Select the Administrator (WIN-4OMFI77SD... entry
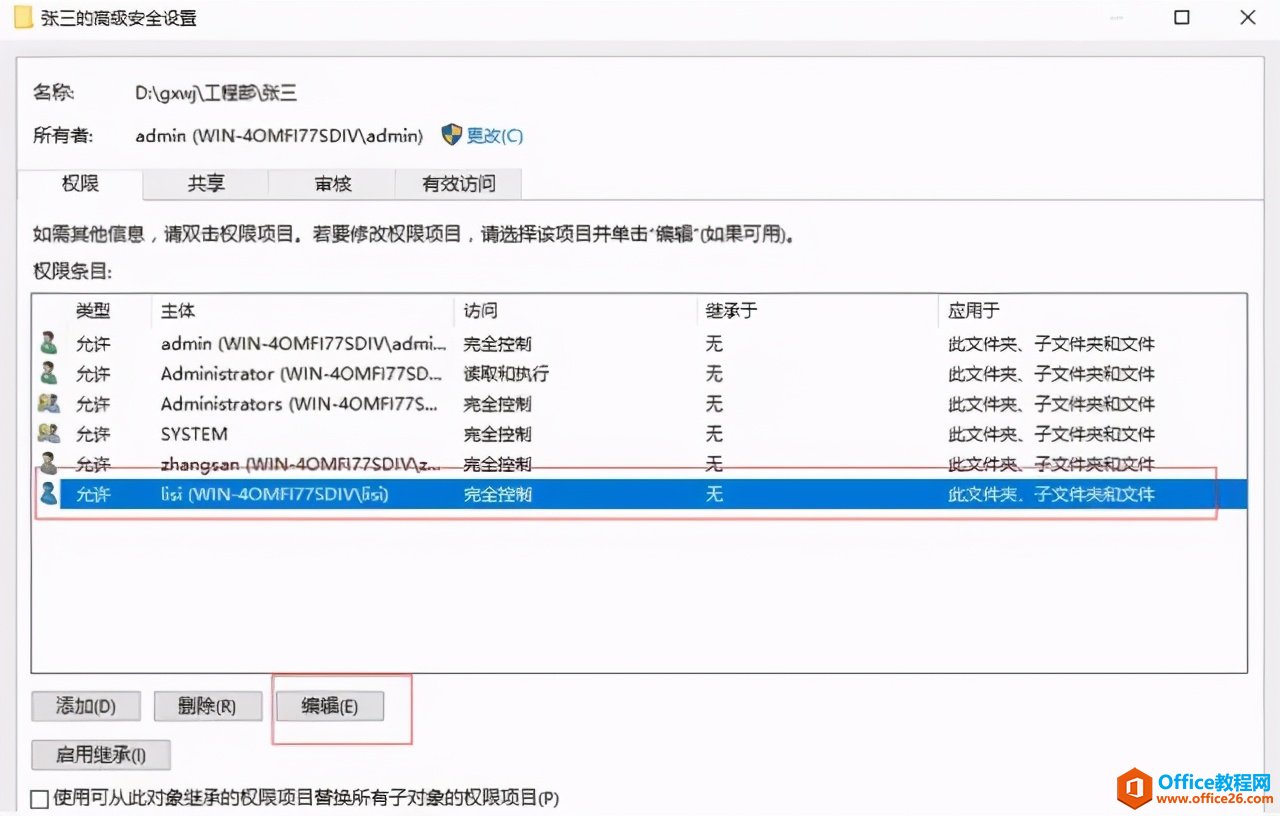This screenshot has width=1280, height=816. coord(640,374)
